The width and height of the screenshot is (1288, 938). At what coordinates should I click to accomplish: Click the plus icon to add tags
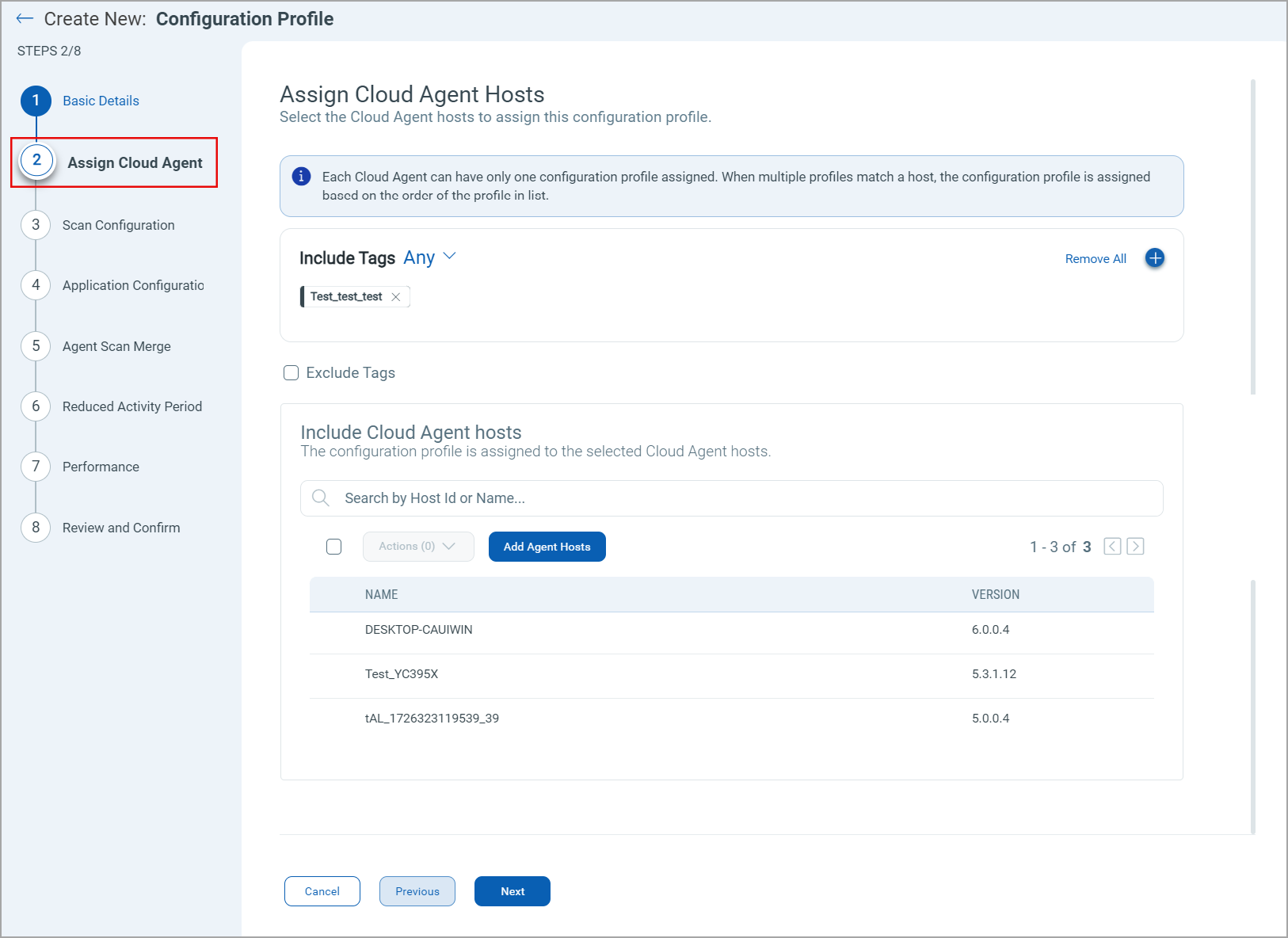pos(1154,258)
